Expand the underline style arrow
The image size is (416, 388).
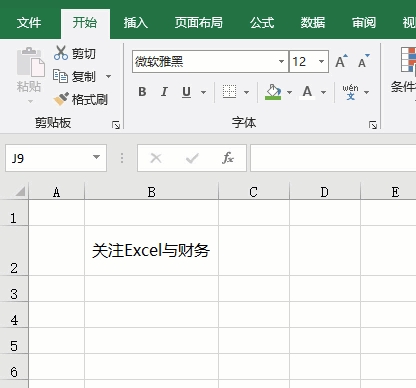coord(203,92)
